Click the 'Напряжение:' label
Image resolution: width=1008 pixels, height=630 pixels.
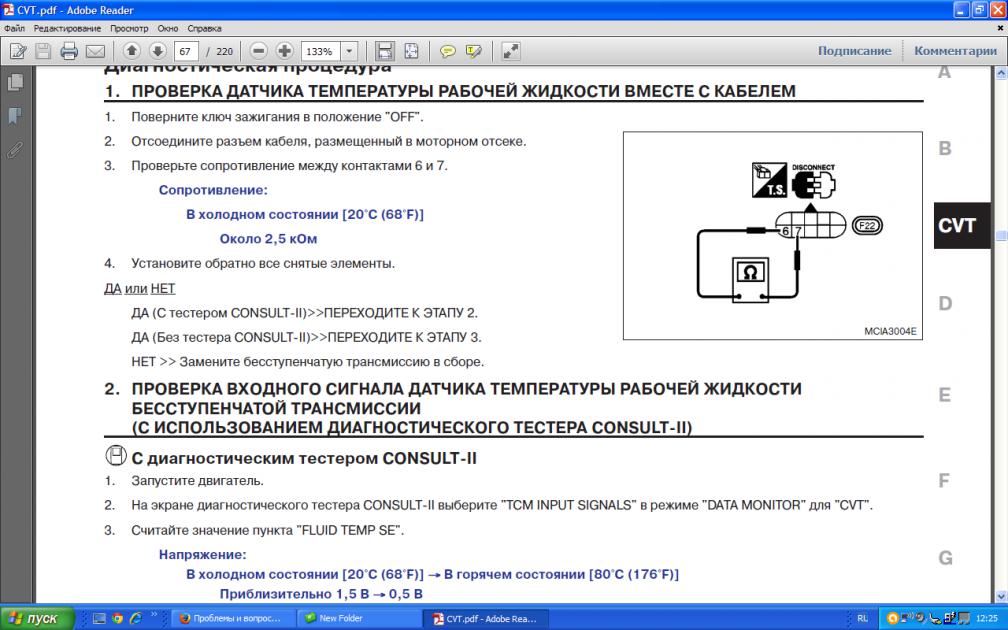(202, 555)
